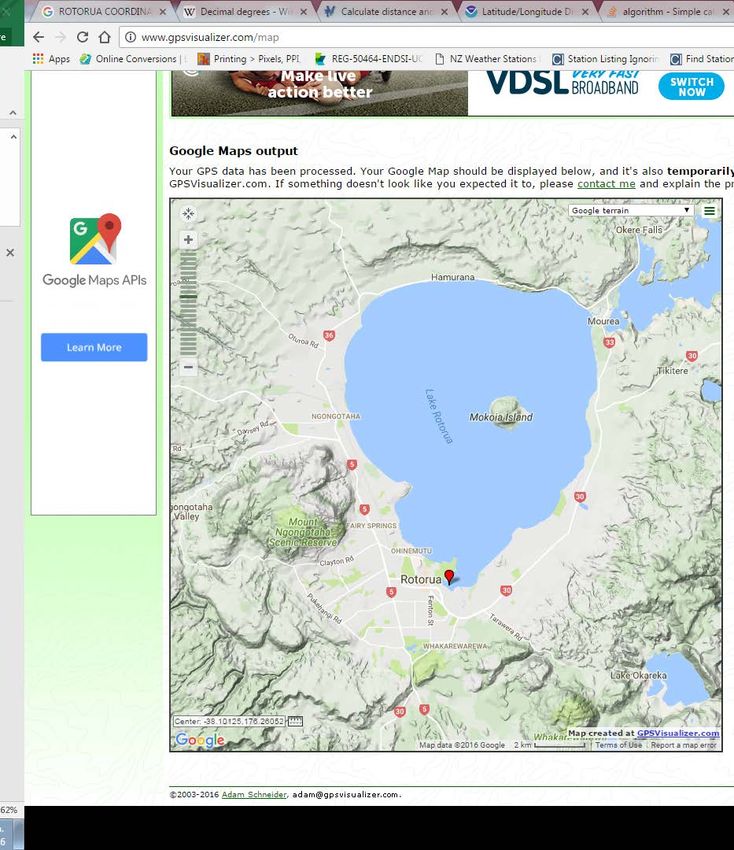
Task: Click the Ngongotaha place label
Action: tap(336, 416)
